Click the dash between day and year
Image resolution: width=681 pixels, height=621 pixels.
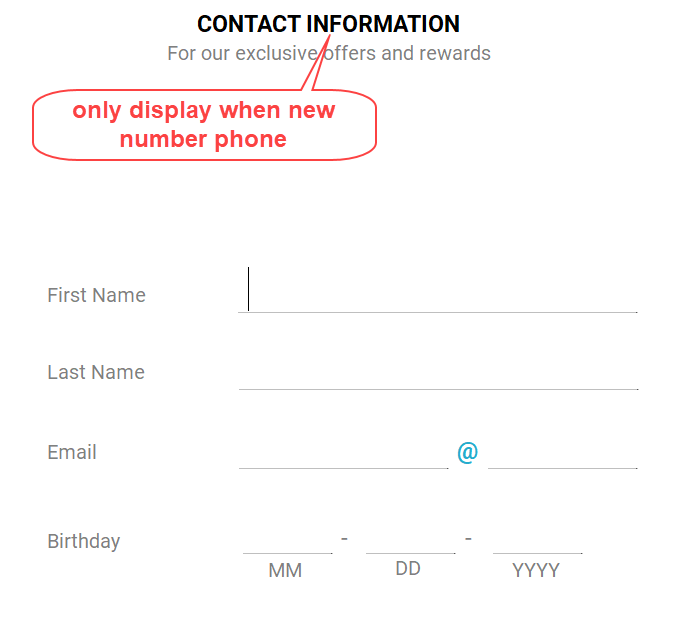pos(468,539)
